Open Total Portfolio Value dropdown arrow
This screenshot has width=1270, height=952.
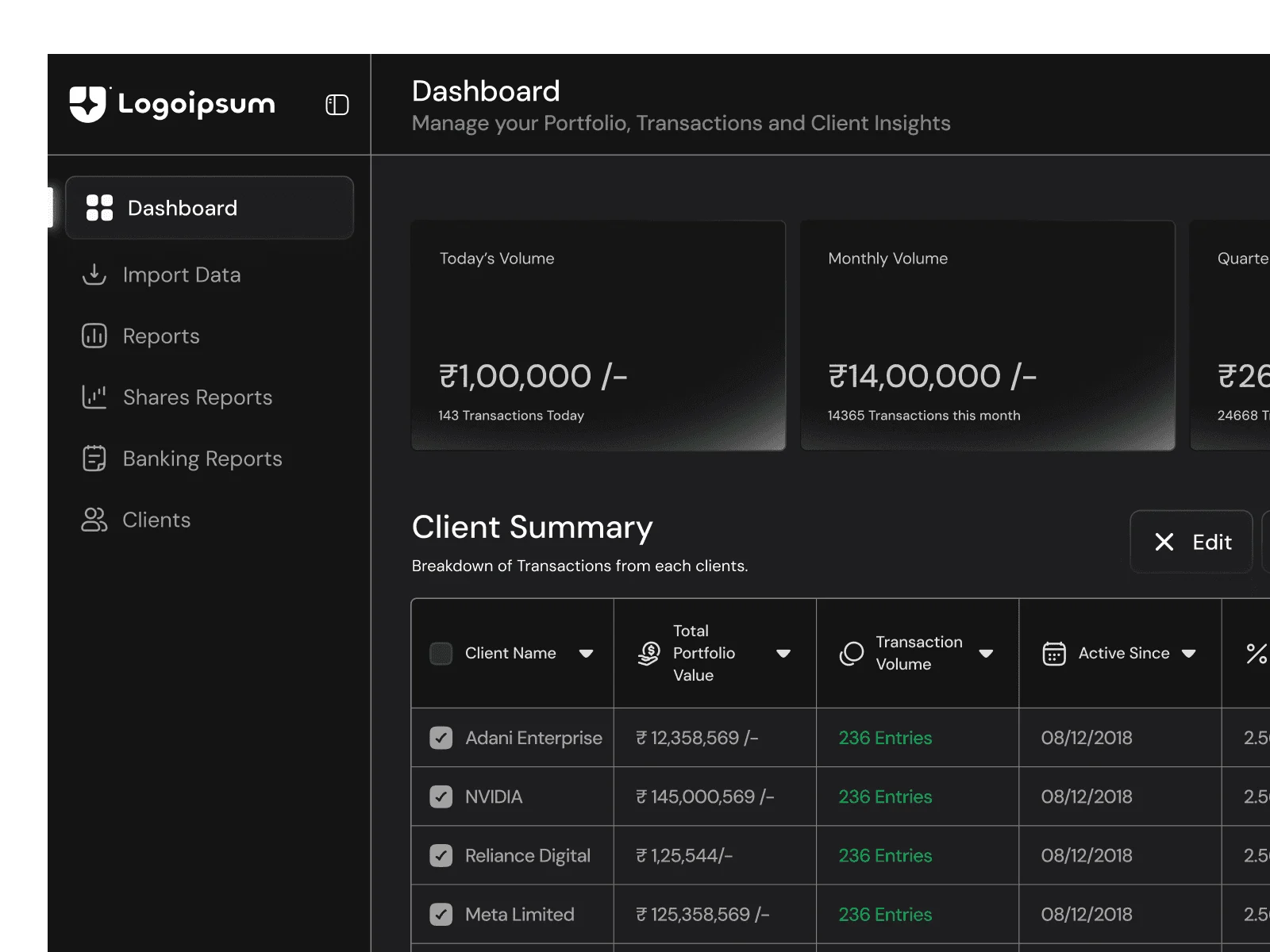coord(783,653)
